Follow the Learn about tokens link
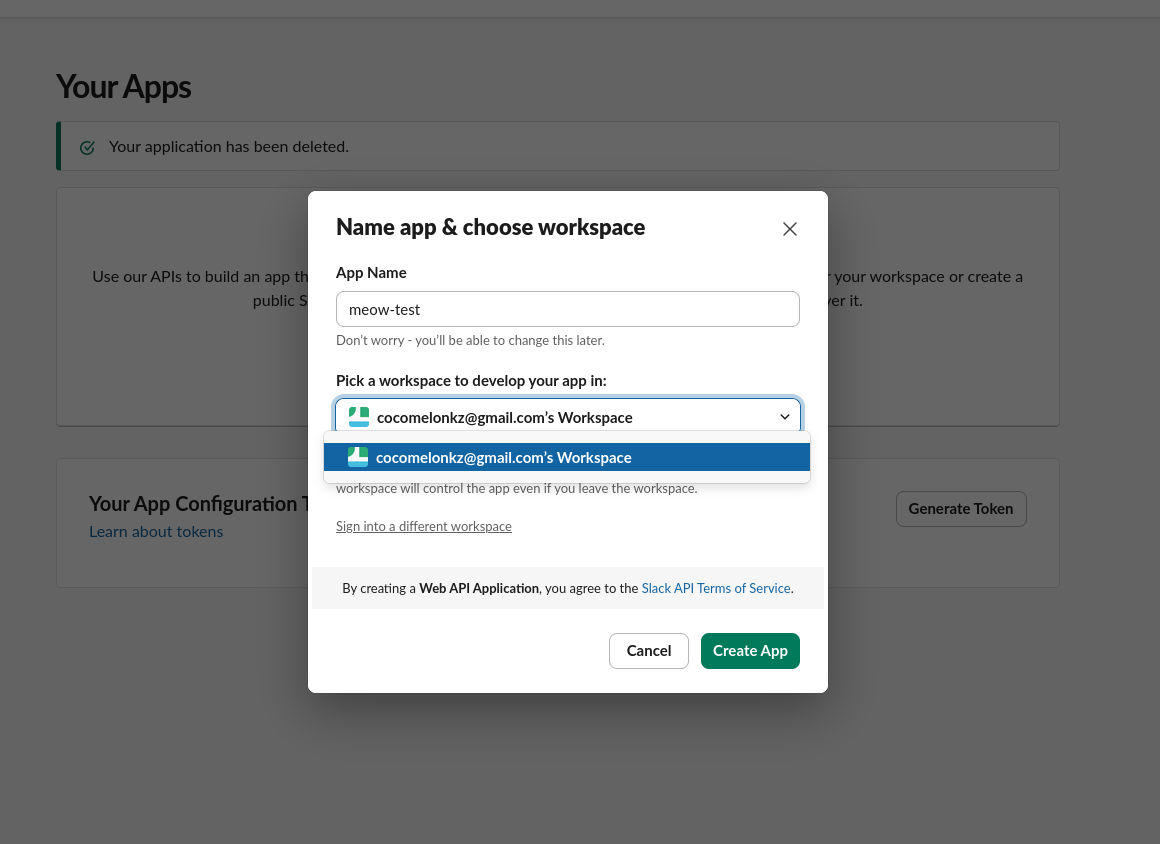The height and width of the screenshot is (844, 1160). point(156,531)
